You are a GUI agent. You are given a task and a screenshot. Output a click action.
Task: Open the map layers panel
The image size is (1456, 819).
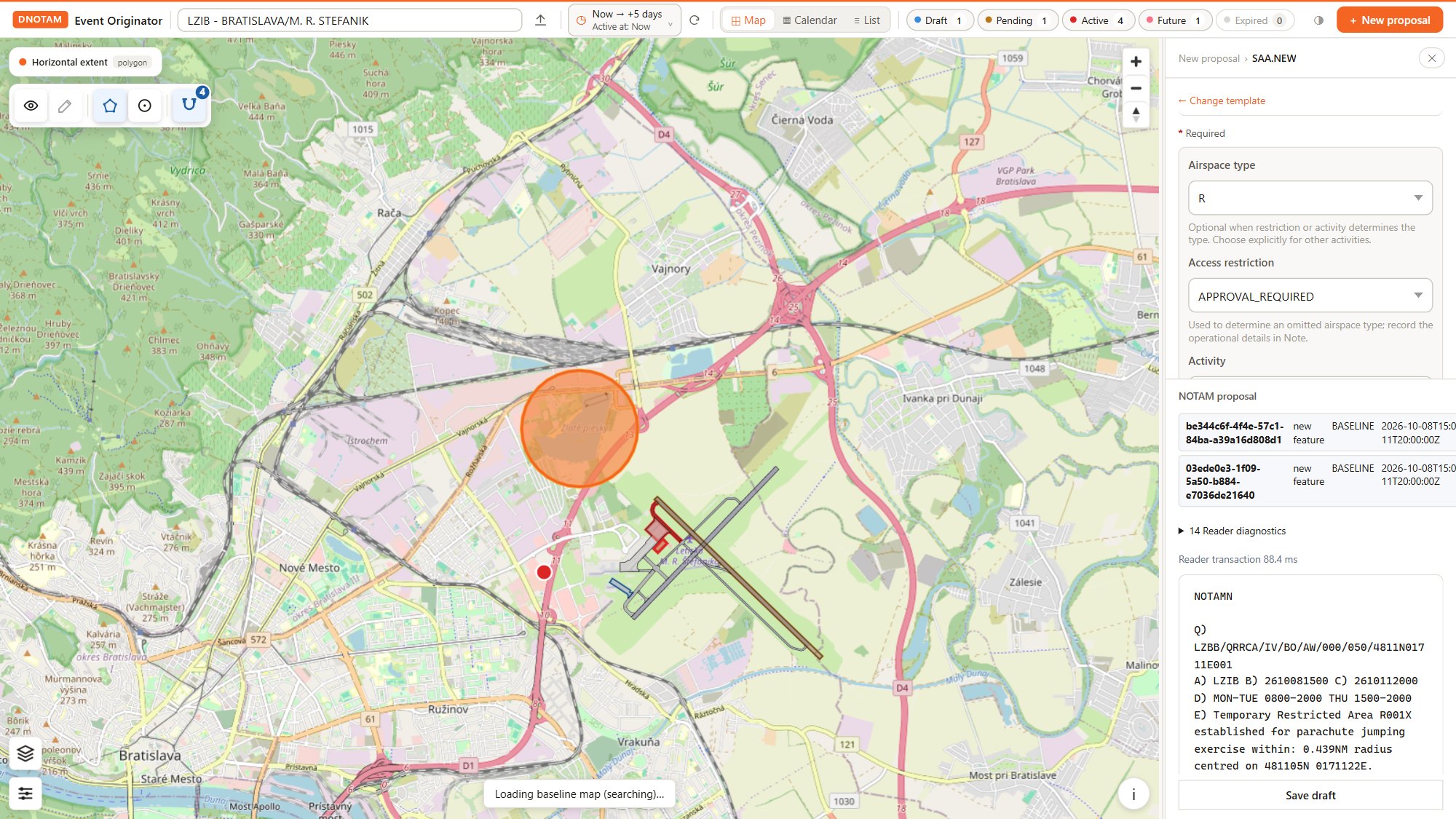(25, 753)
